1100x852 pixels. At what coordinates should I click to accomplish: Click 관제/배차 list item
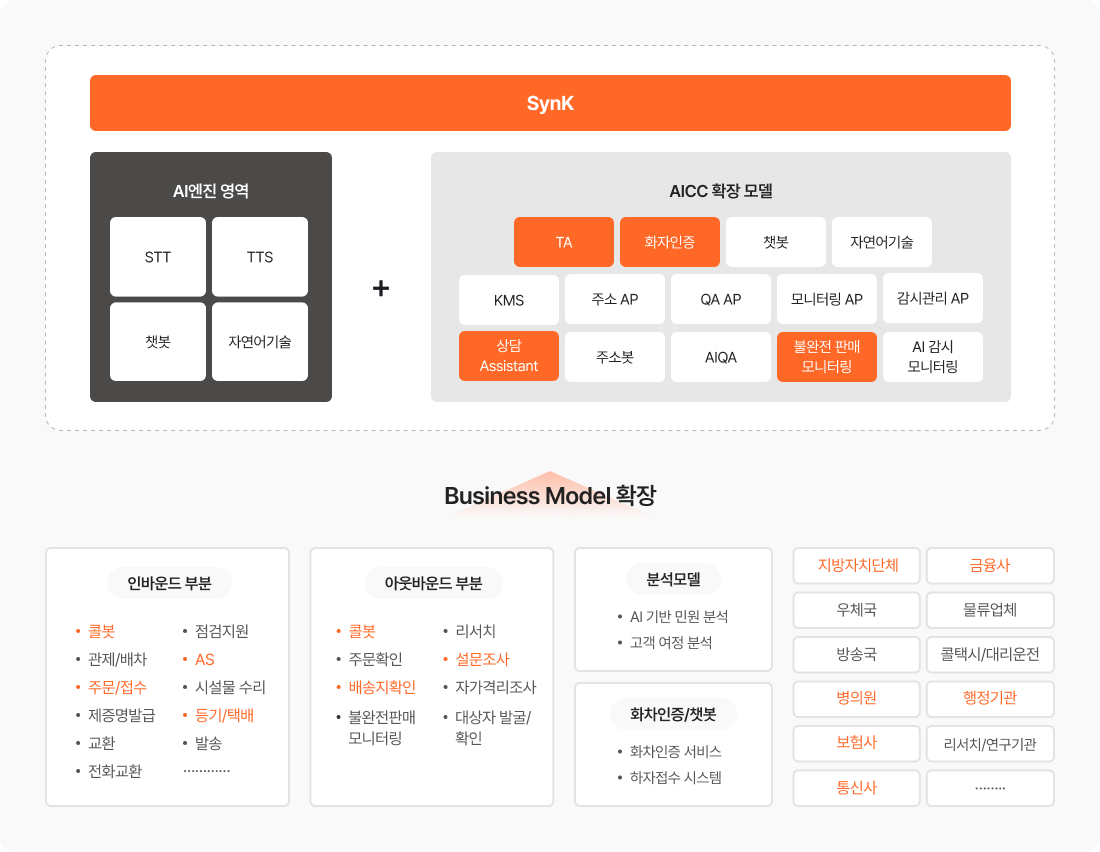click(117, 659)
